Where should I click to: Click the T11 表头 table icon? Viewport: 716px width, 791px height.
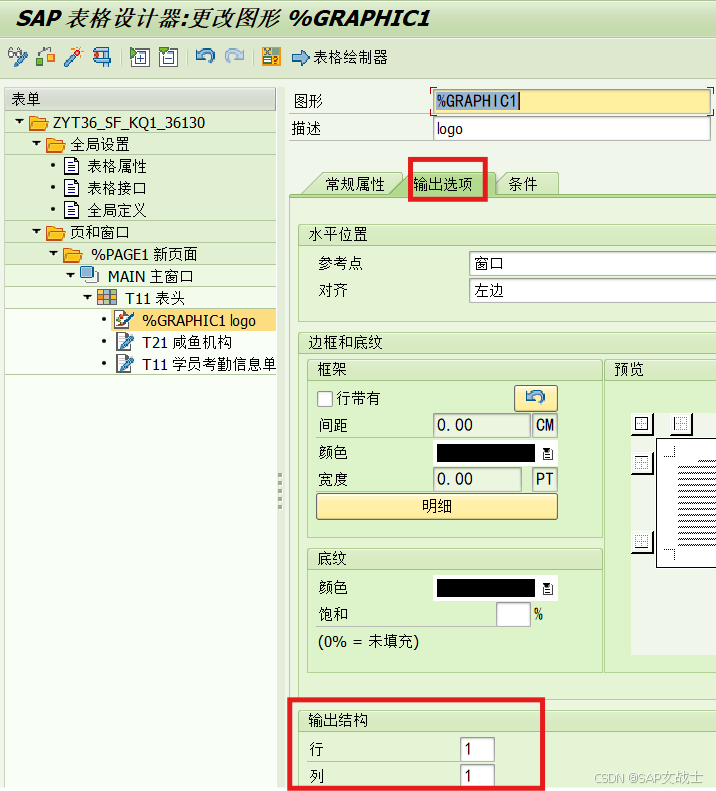point(106,298)
